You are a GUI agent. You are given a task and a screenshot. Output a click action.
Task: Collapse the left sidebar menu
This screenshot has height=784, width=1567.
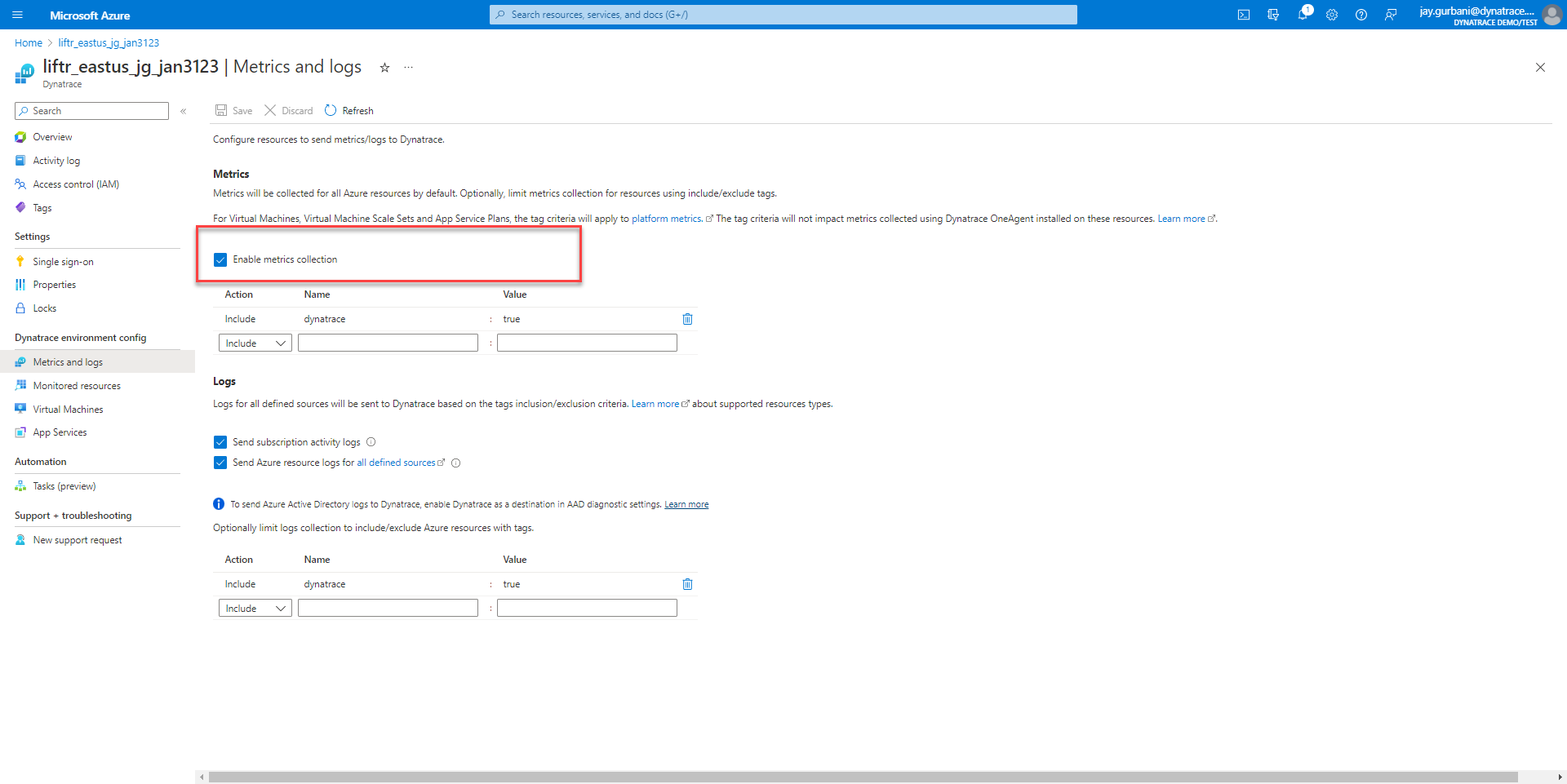184,111
